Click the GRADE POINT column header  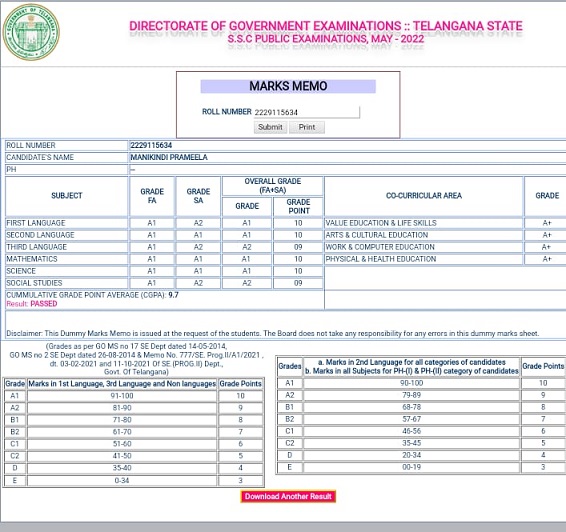298,206
